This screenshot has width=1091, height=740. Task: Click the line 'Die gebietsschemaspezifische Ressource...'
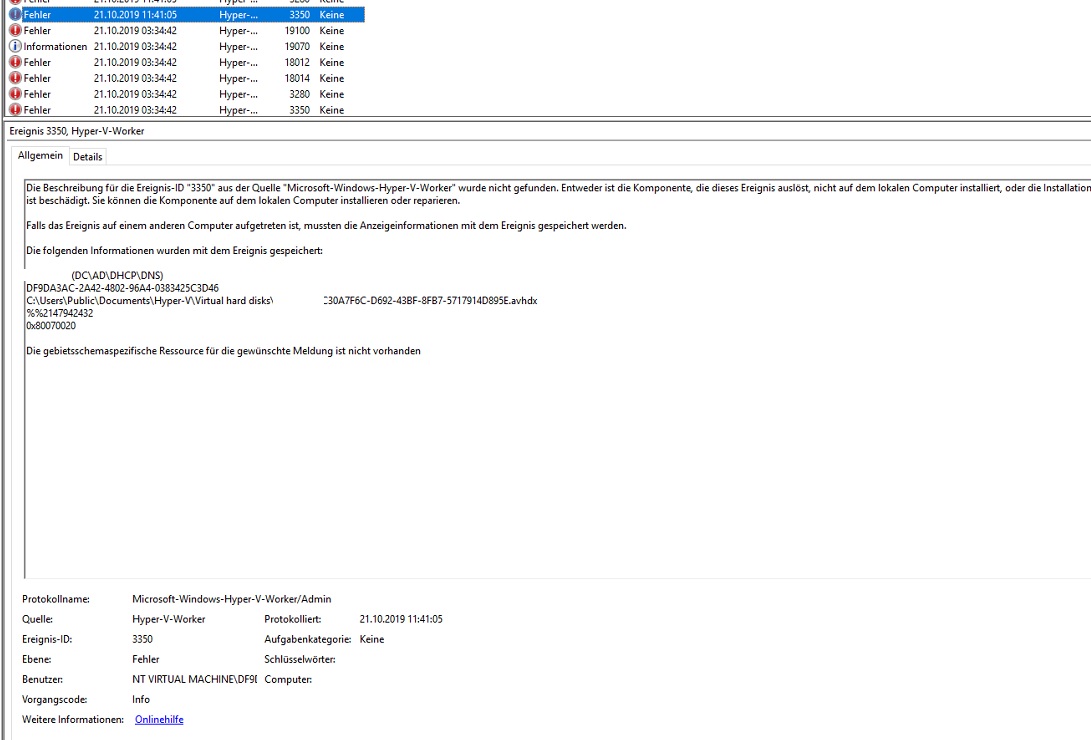coord(223,351)
